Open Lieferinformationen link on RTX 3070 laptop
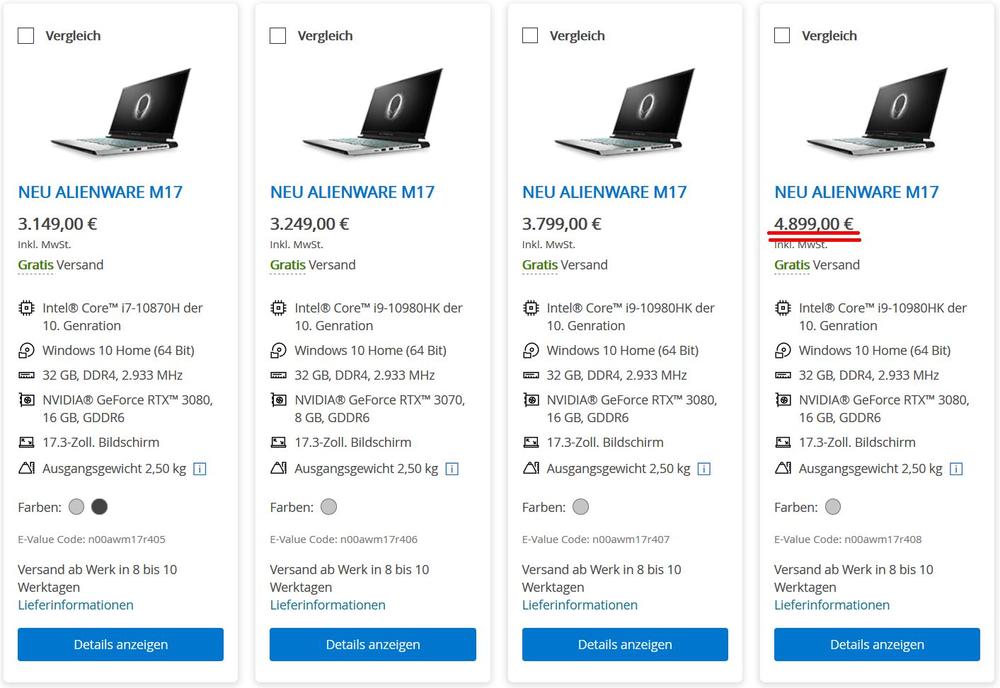This screenshot has width=1000, height=688. 328,605
